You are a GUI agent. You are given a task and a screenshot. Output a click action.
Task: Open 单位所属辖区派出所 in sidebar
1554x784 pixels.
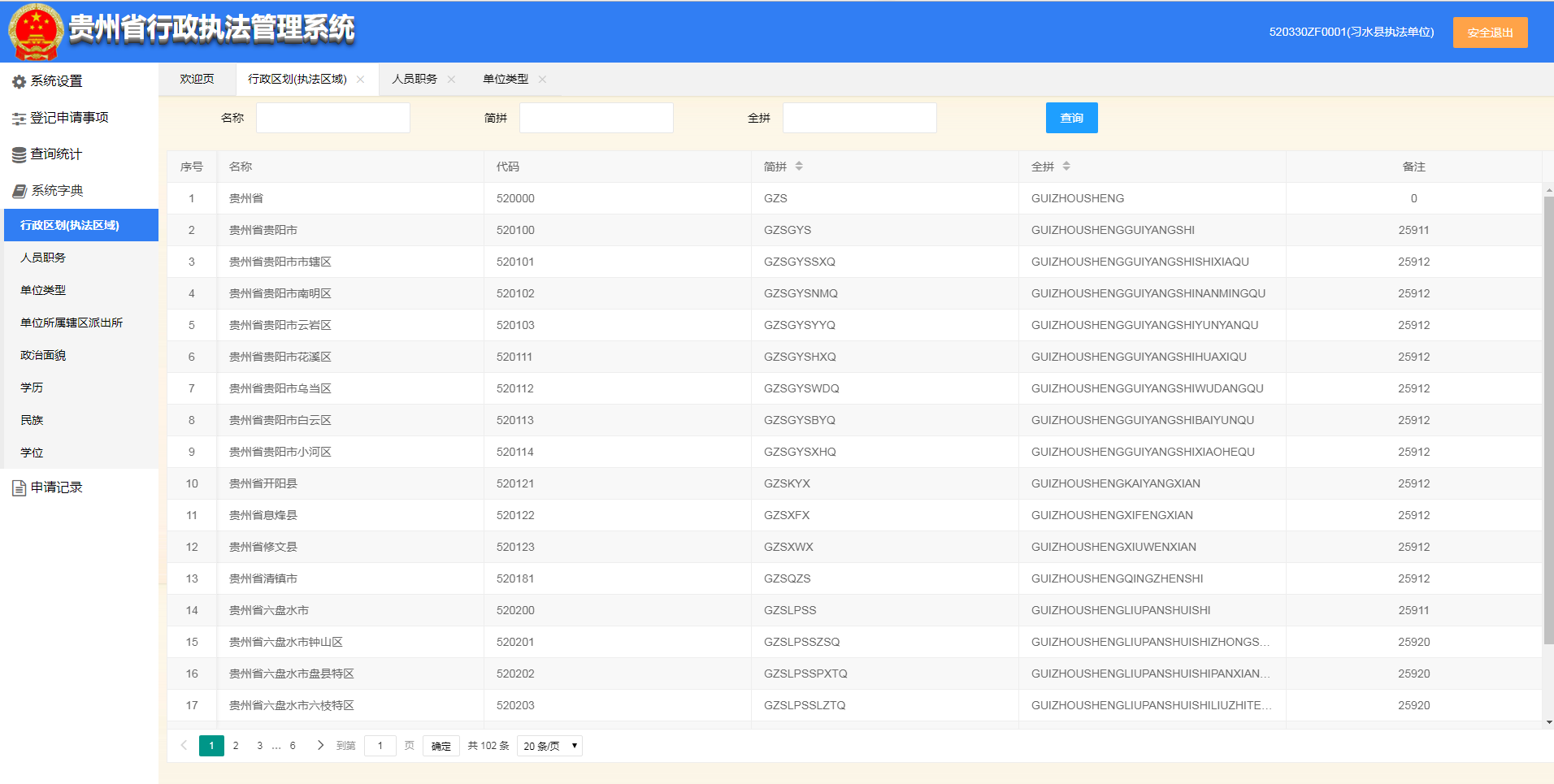(81, 323)
